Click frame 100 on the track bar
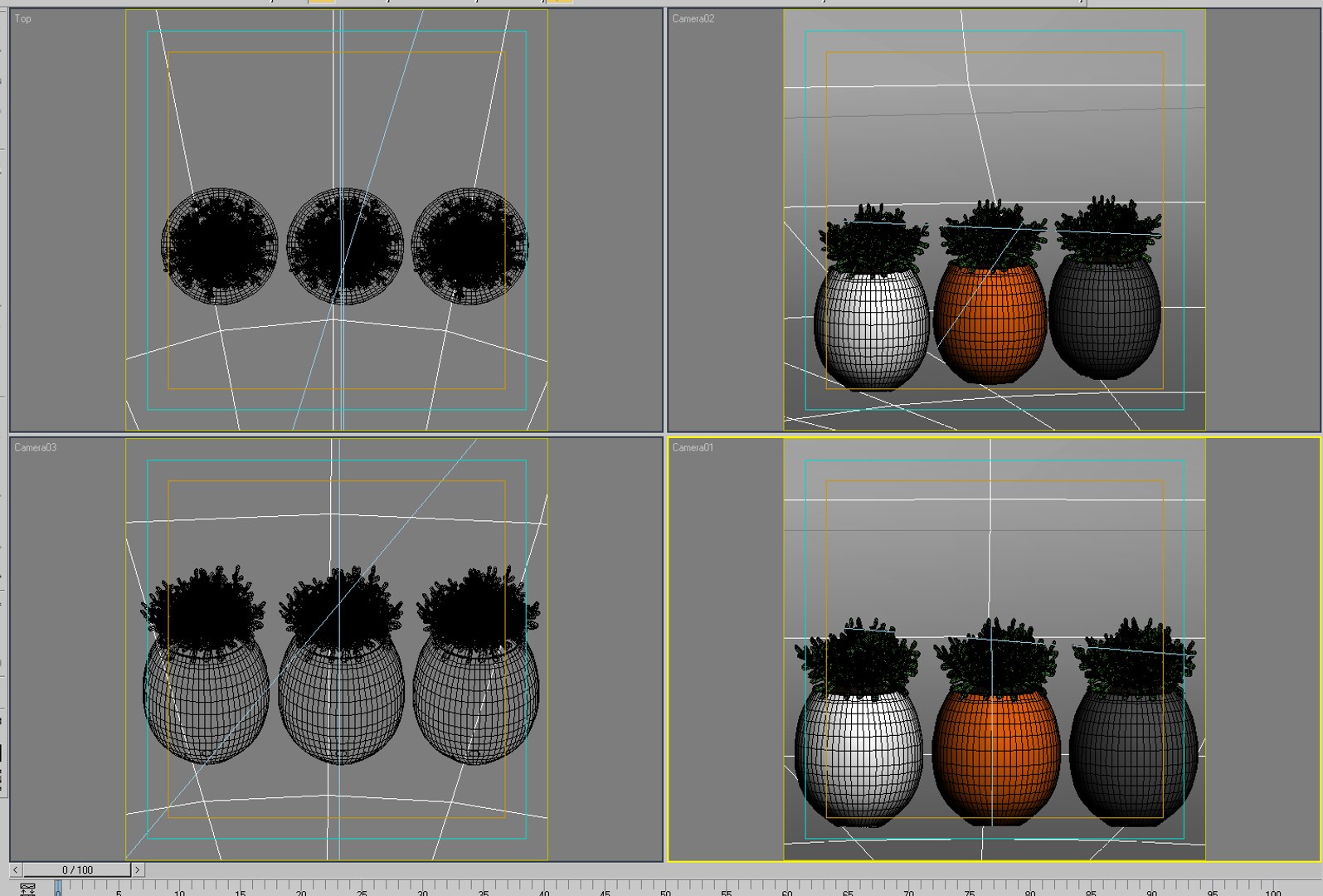The width and height of the screenshot is (1323, 896). (1272, 889)
